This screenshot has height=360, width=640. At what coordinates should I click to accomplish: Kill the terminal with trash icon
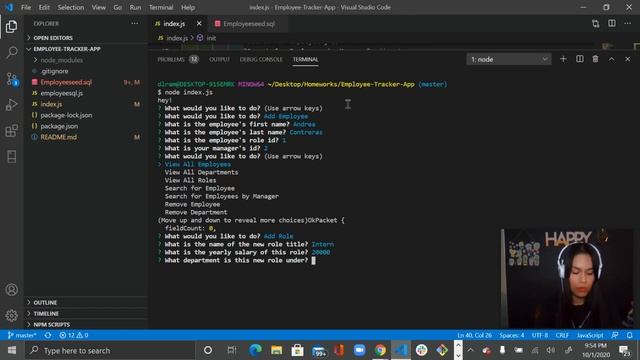596,59
